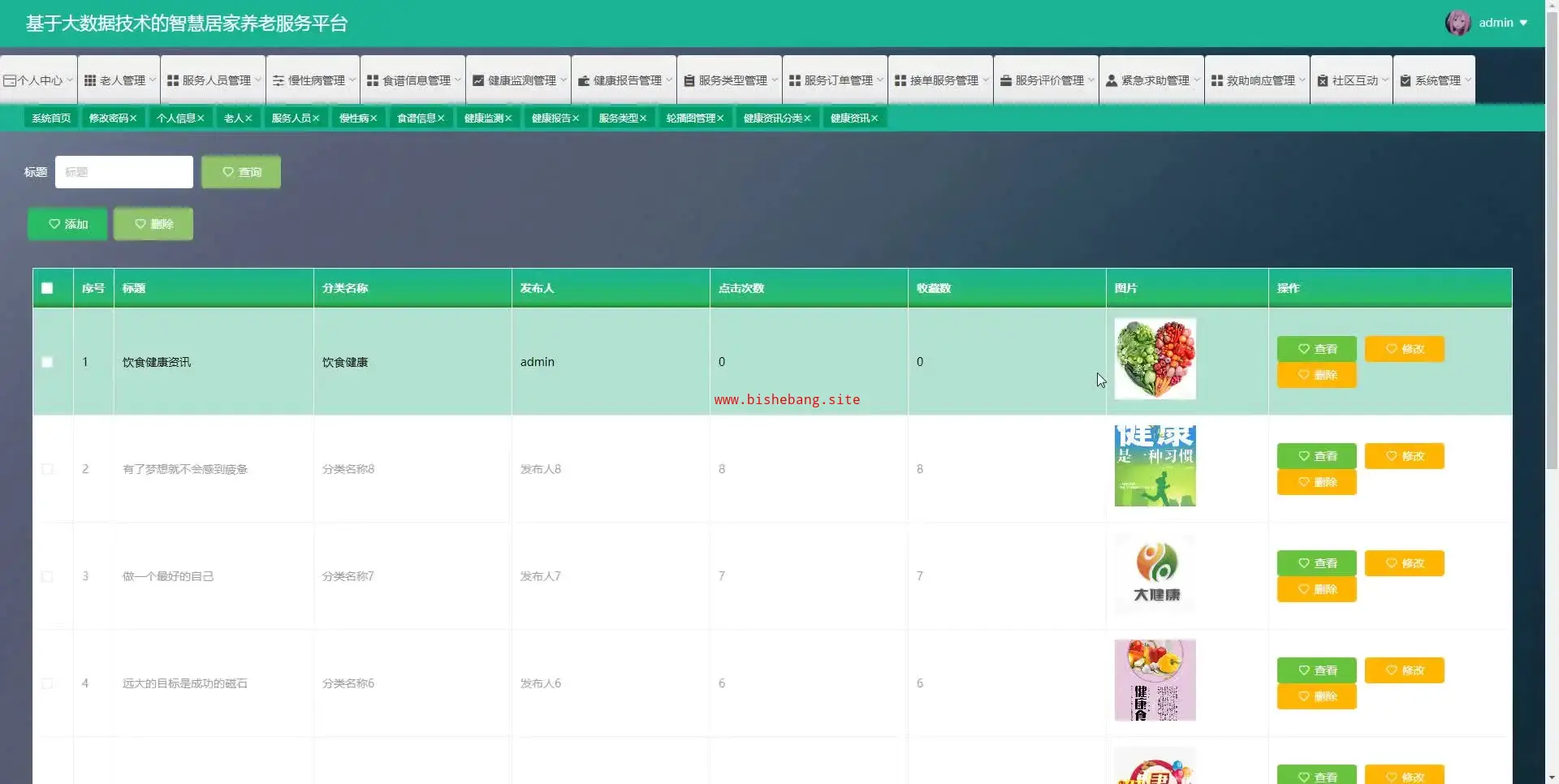The image size is (1559, 784).
Task: Click the briefcase icon beside 服务评价管理
Action: coord(1006,80)
